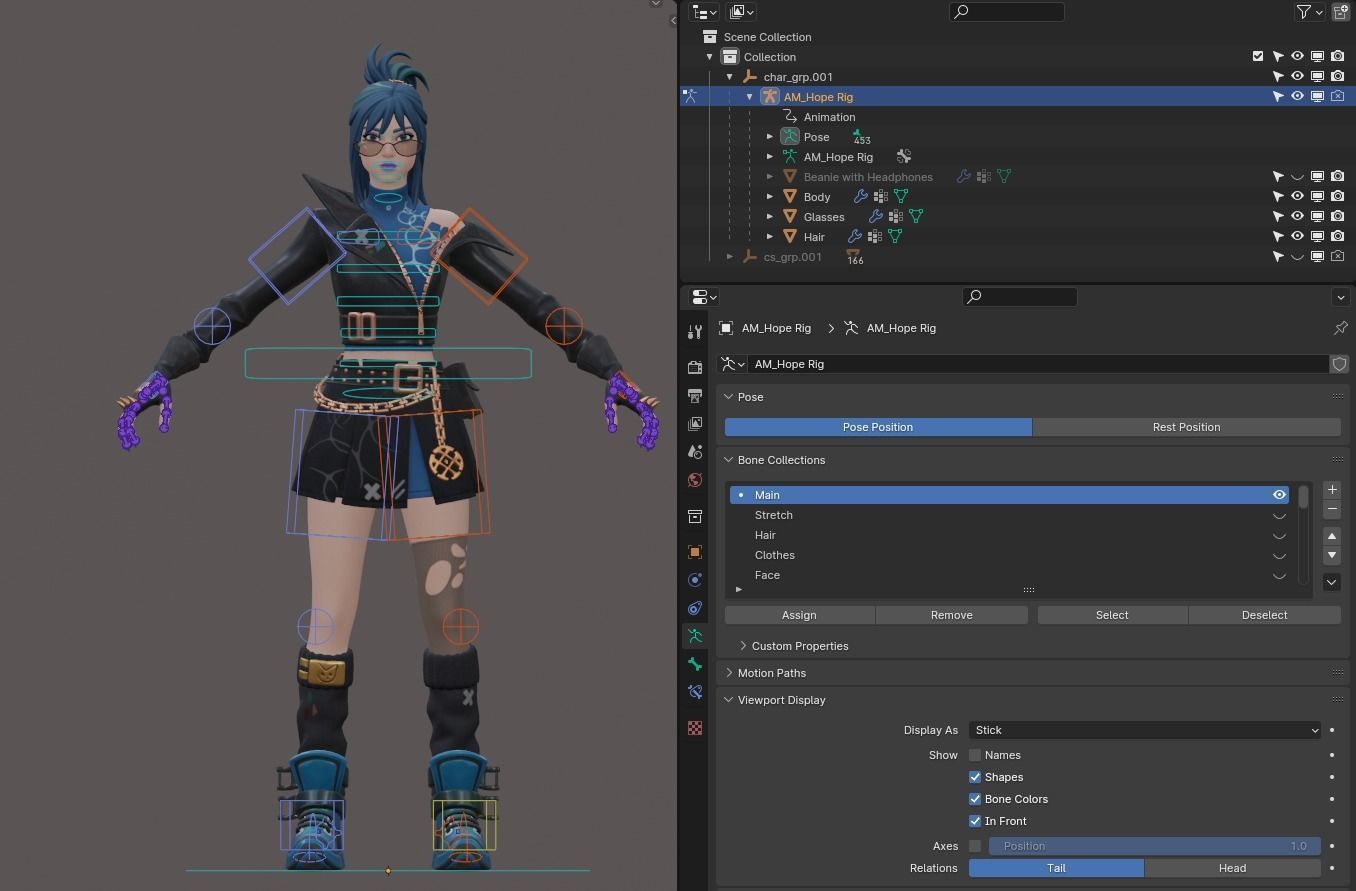The image size is (1356, 891).
Task: Open the Object properties tab
Action: pyautogui.click(x=695, y=552)
